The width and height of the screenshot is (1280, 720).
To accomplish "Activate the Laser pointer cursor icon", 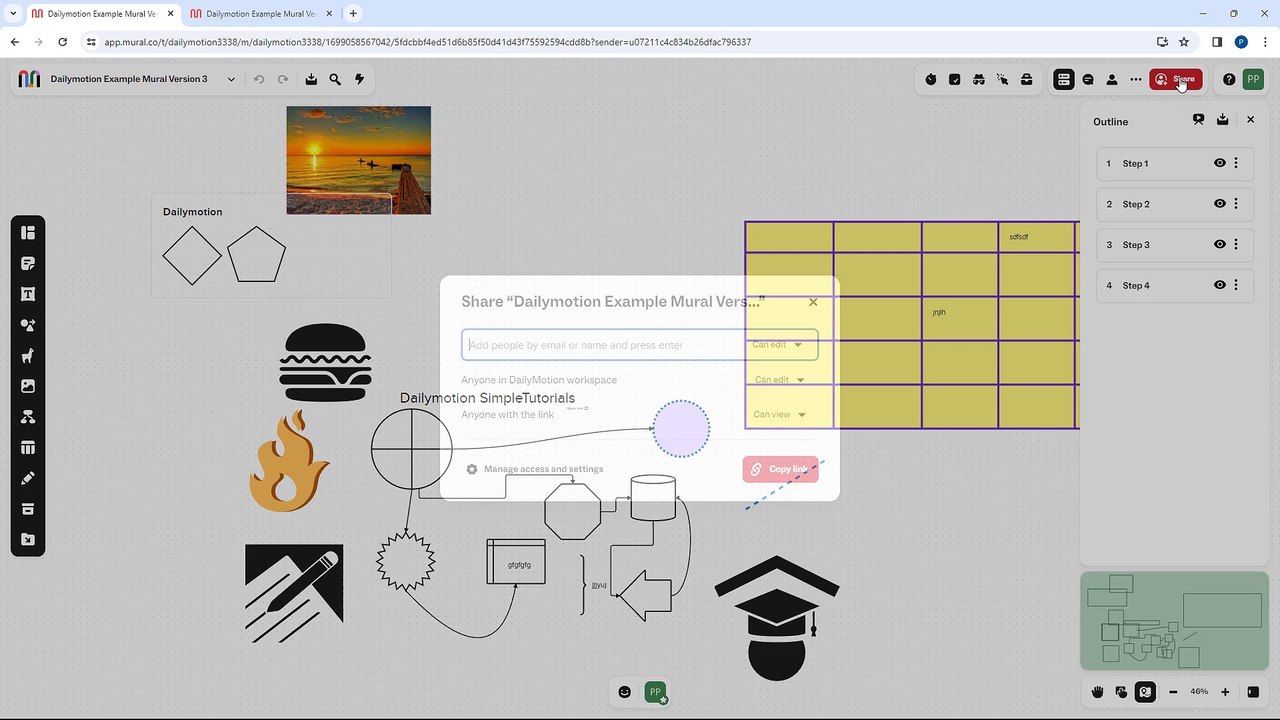I will pos(1003,79).
